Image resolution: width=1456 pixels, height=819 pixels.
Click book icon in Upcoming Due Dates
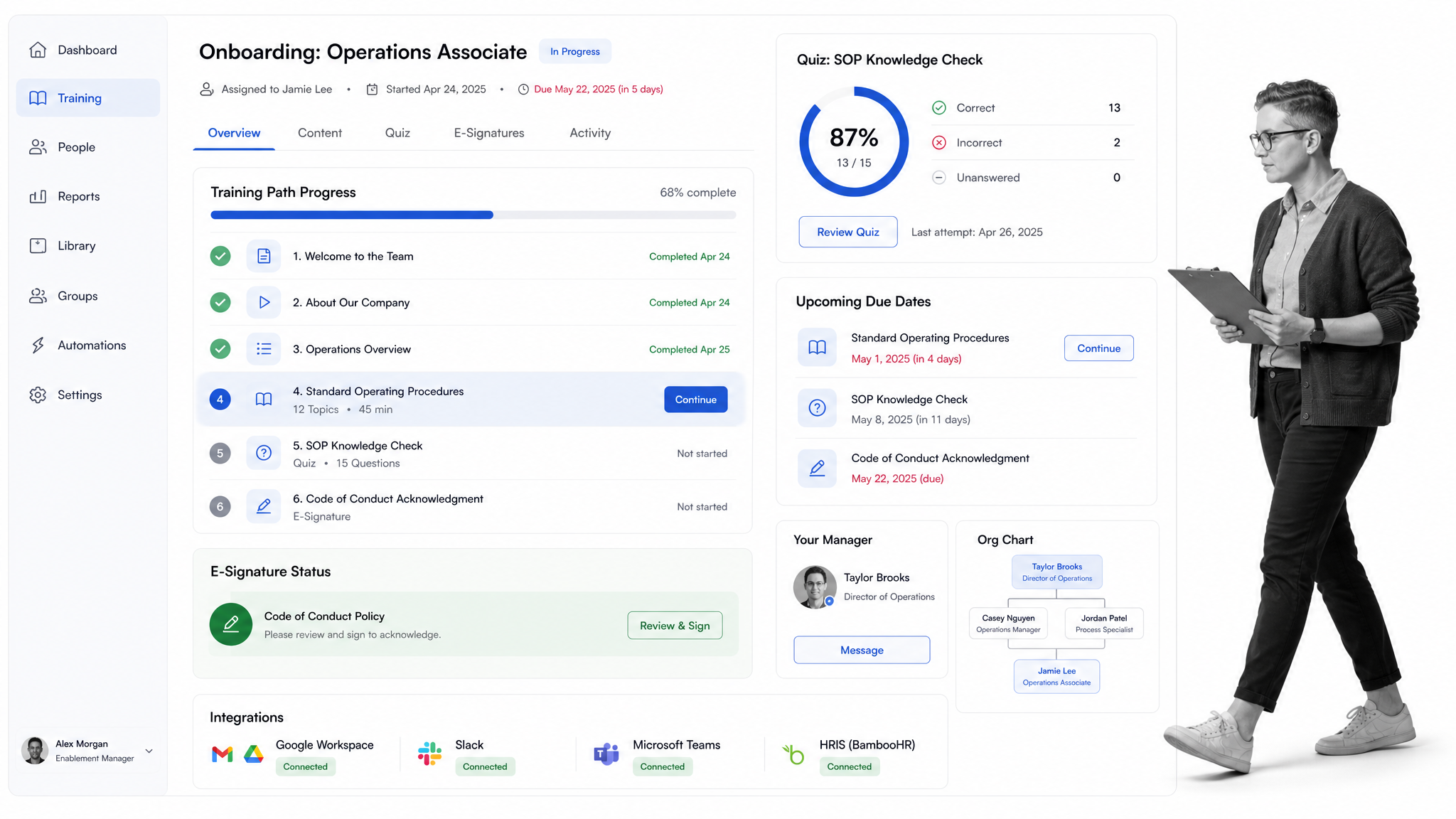point(818,348)
